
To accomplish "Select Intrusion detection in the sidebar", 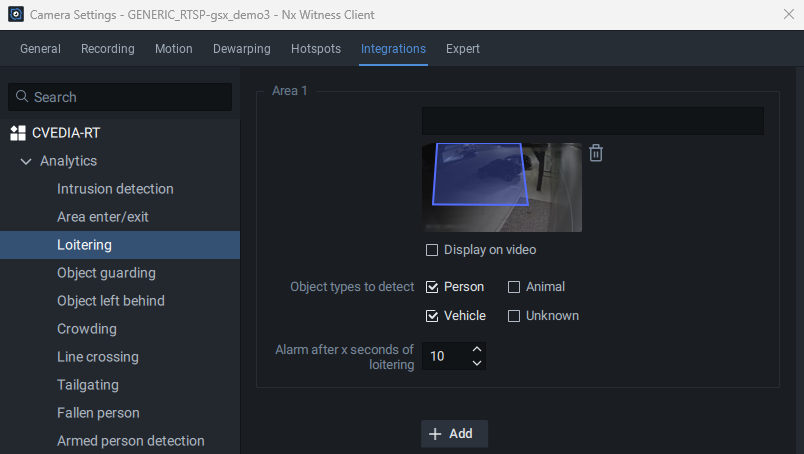I will [x=115, y=189].
